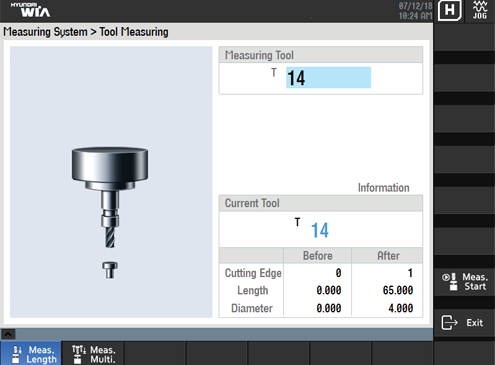Select the Measuring Tool T number field
495x365 pixels.
(x=328, y=78)
